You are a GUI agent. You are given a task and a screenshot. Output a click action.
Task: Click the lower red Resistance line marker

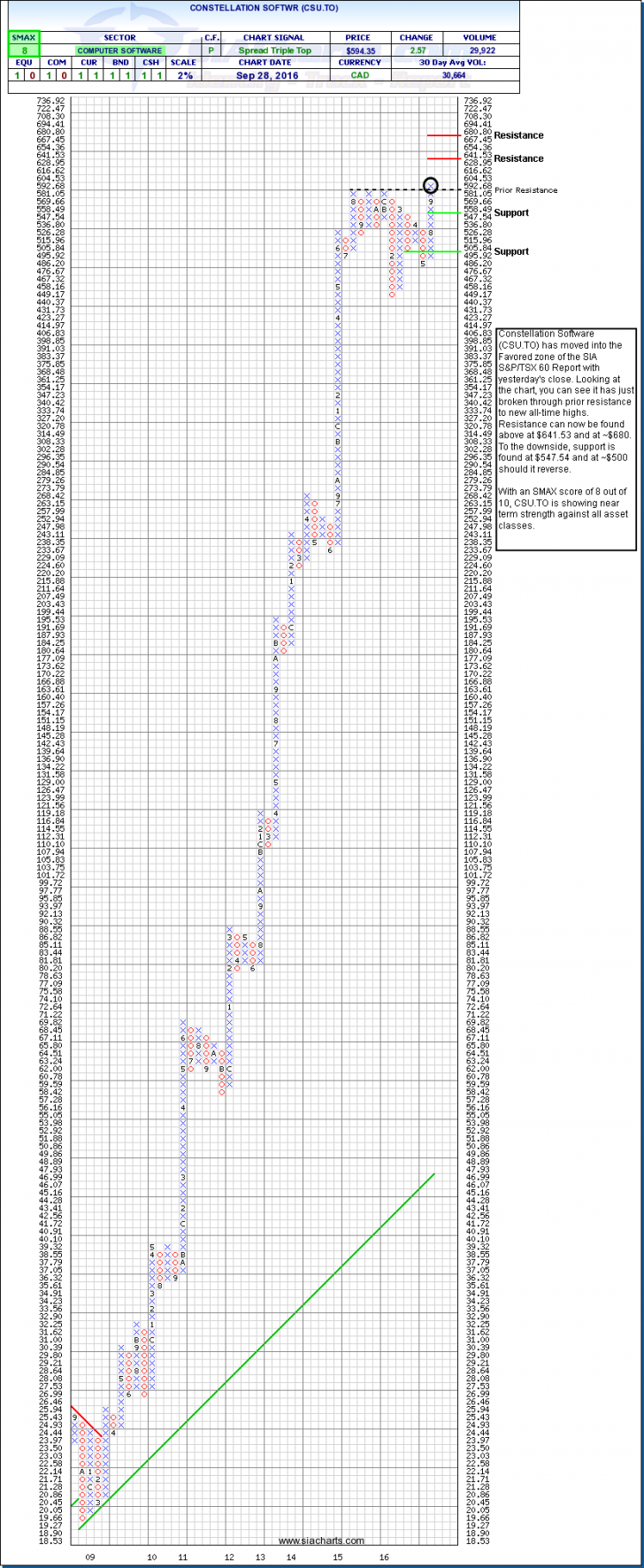coord(442,158)
